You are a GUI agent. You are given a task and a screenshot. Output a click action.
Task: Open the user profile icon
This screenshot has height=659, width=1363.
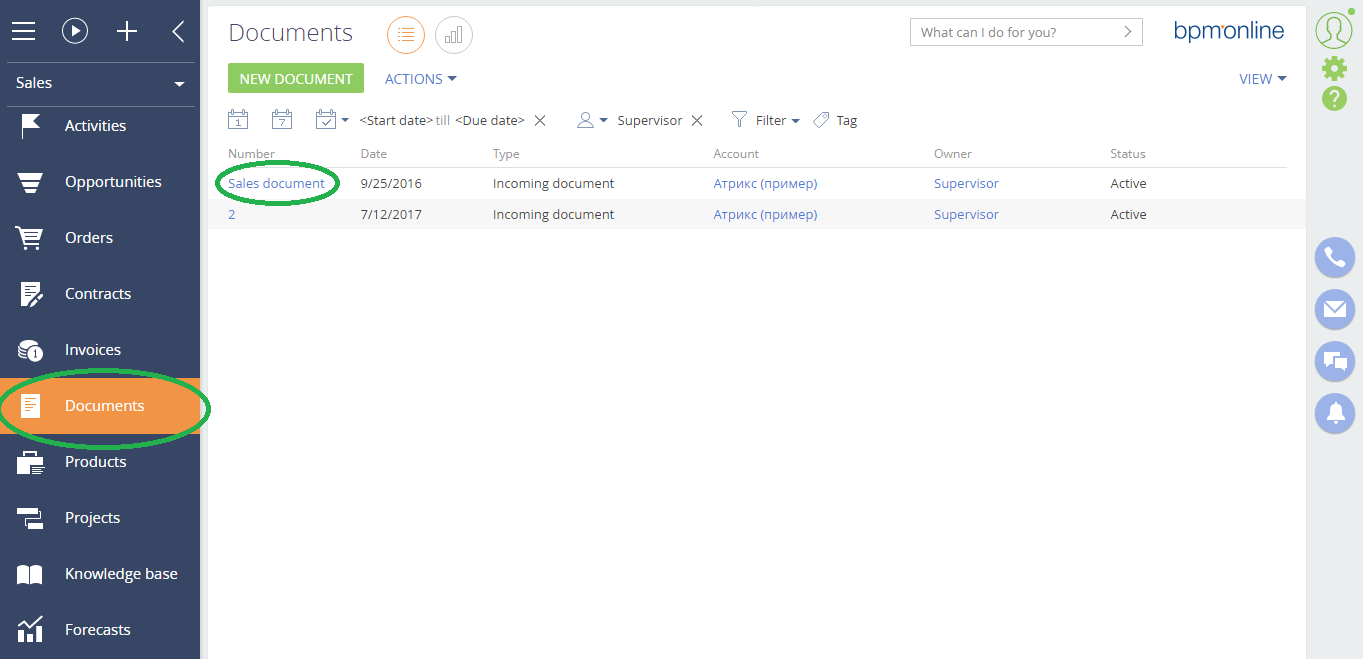click(x=1334, y=30)
